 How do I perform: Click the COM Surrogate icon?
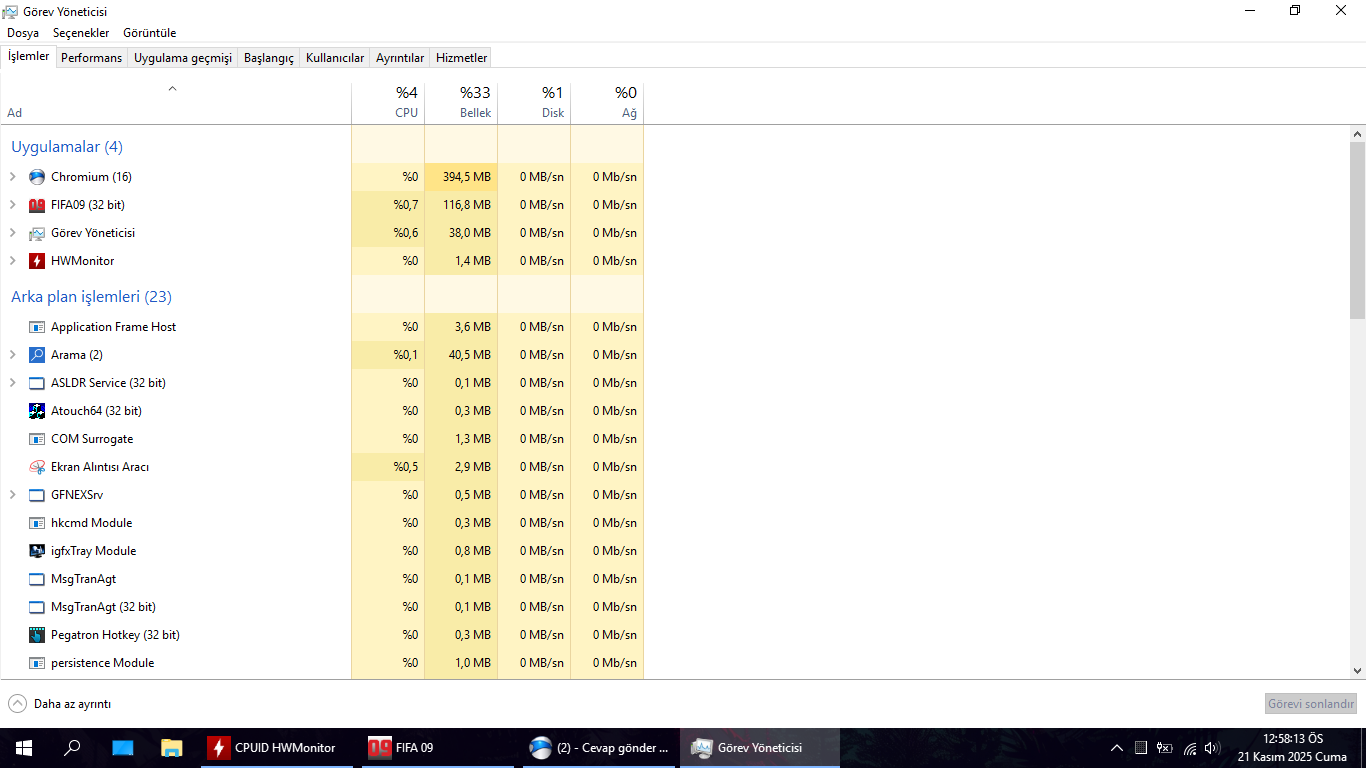[37, 439]
